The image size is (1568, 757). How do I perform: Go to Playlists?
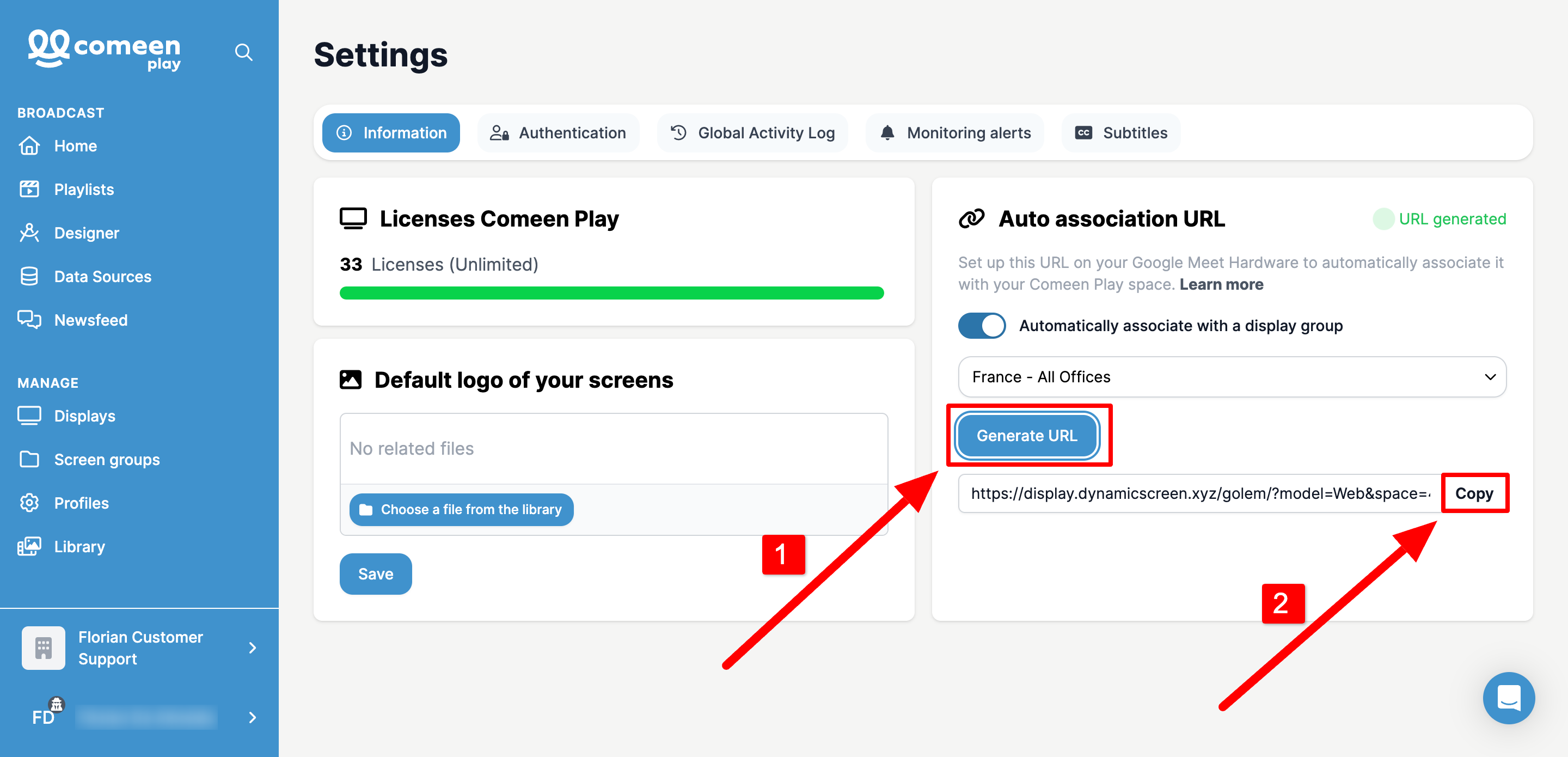coord(84,190)
